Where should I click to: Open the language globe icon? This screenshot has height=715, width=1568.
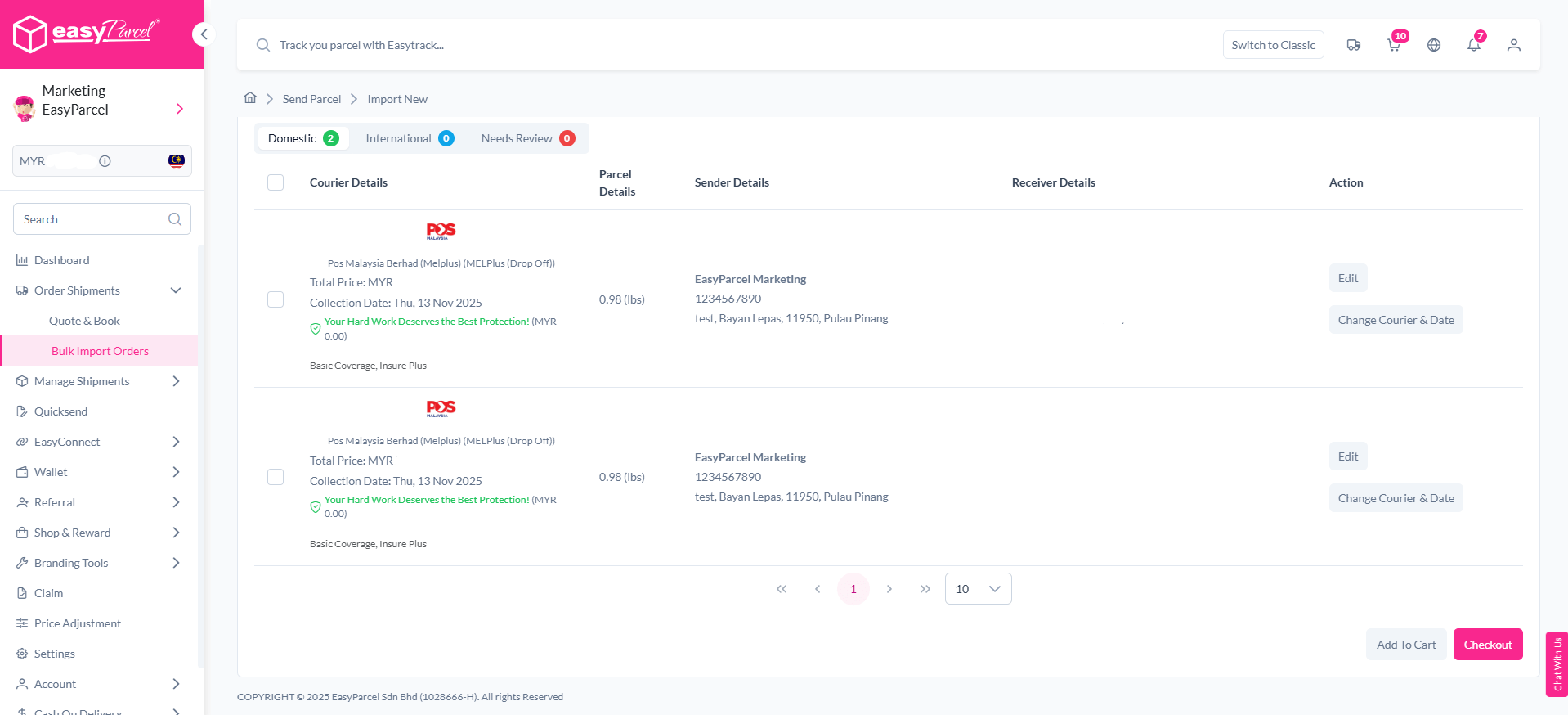pyautogui.click(x=1434, y=45)
